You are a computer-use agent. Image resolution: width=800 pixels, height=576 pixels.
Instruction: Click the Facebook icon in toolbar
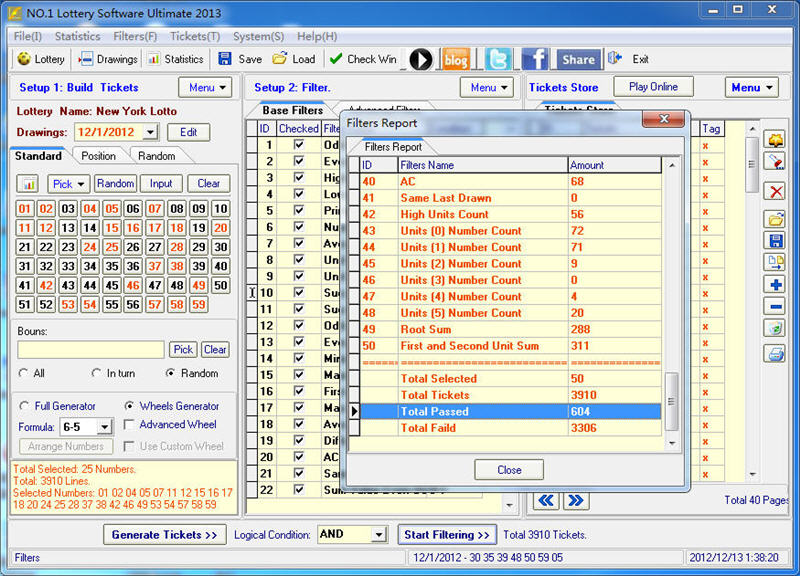(x=535, y=60)
